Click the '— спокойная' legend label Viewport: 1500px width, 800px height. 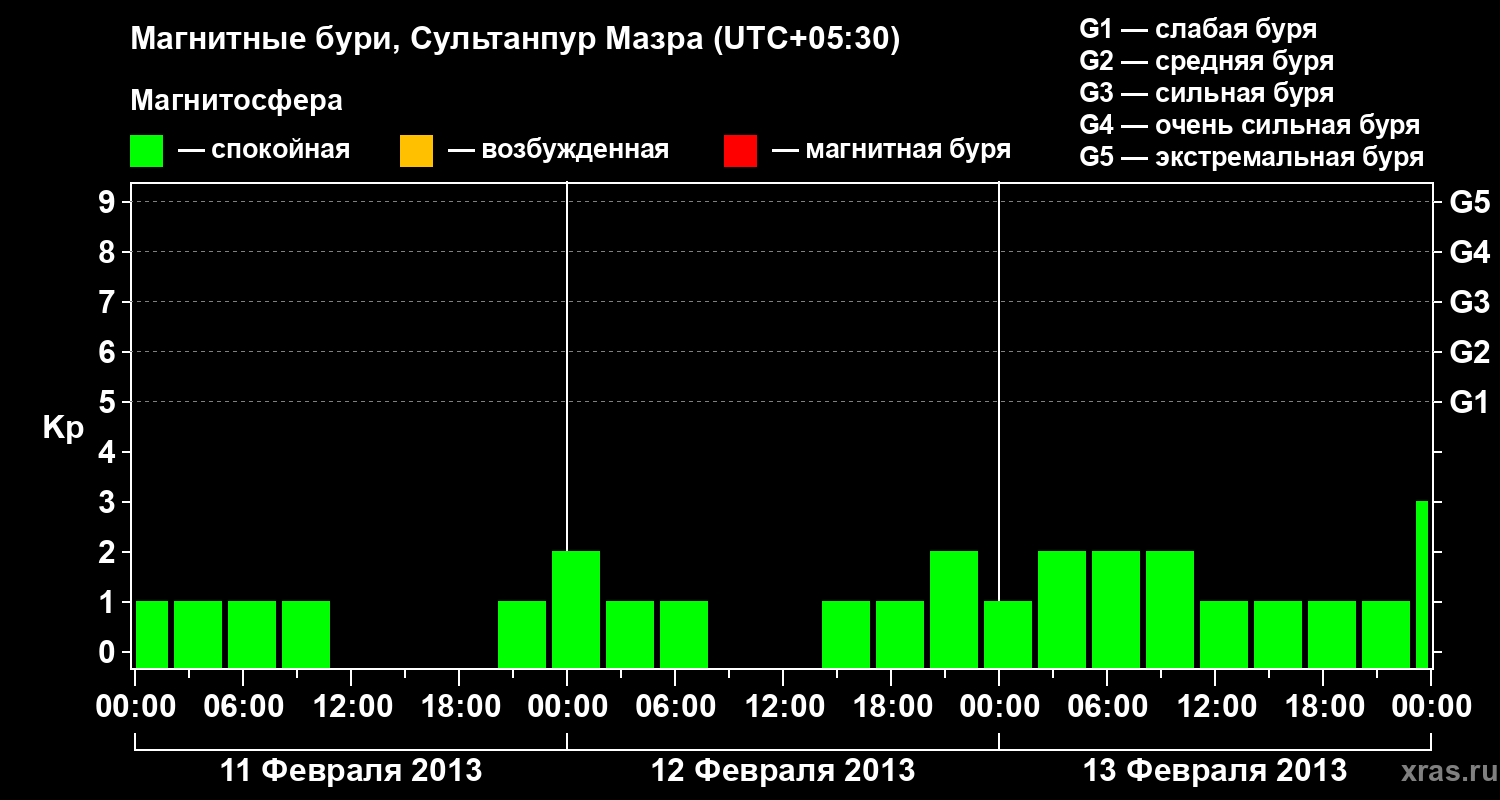pyautogui.click(x=264, y=151)
